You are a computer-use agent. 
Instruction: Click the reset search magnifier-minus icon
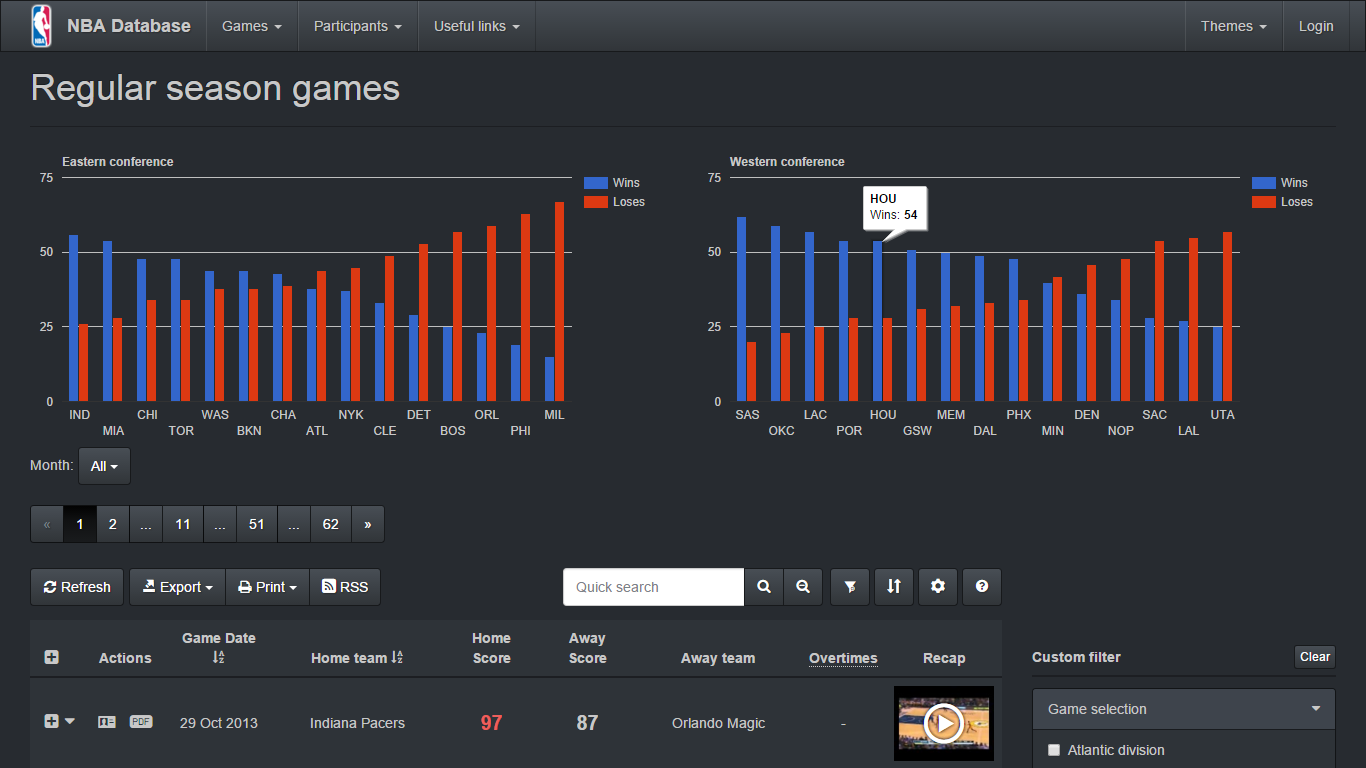pyautogui.click(x=803, y=587)
